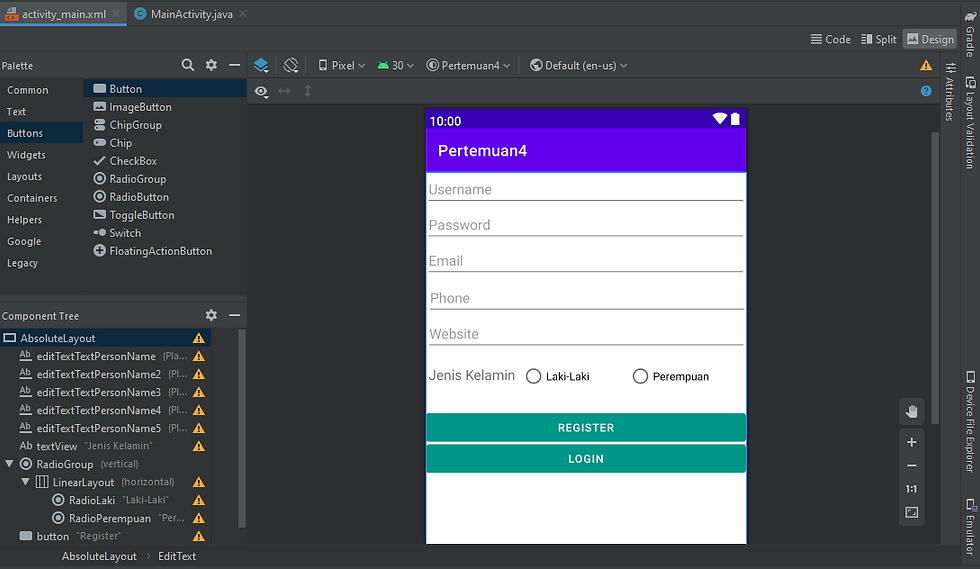Viewport: 980px width, 569px height.
Task: Click AbsoluteLayout in bottom breadcrumb
Action: tap(99, 556)
